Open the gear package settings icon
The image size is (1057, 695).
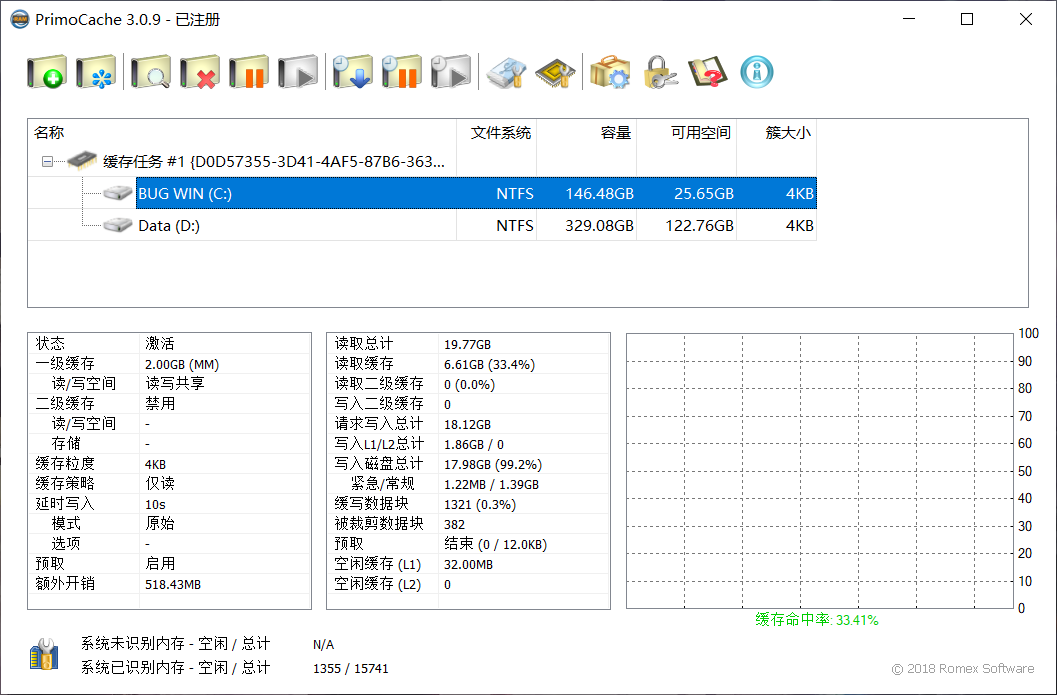(610, 72)
